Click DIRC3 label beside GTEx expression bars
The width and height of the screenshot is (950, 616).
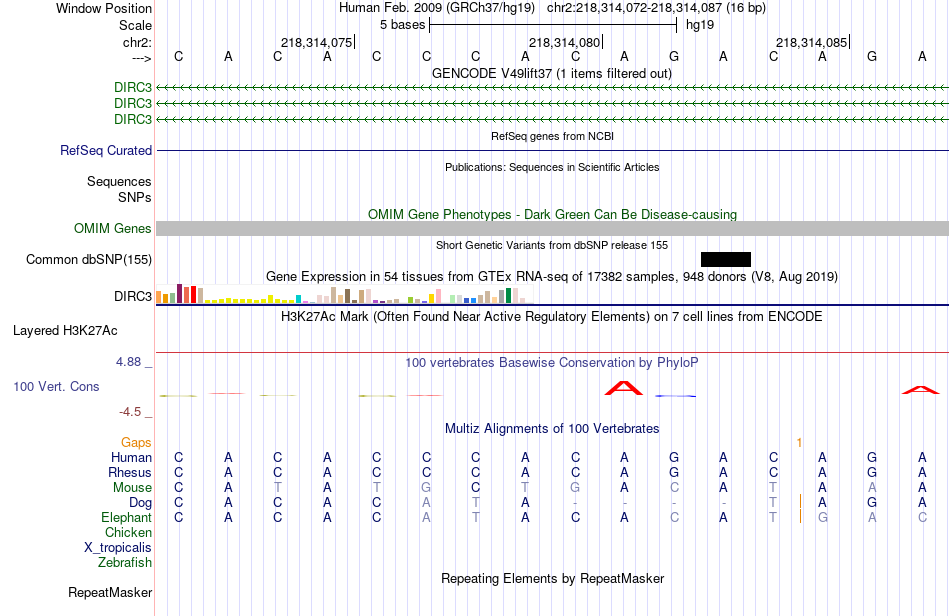(133, 296)
